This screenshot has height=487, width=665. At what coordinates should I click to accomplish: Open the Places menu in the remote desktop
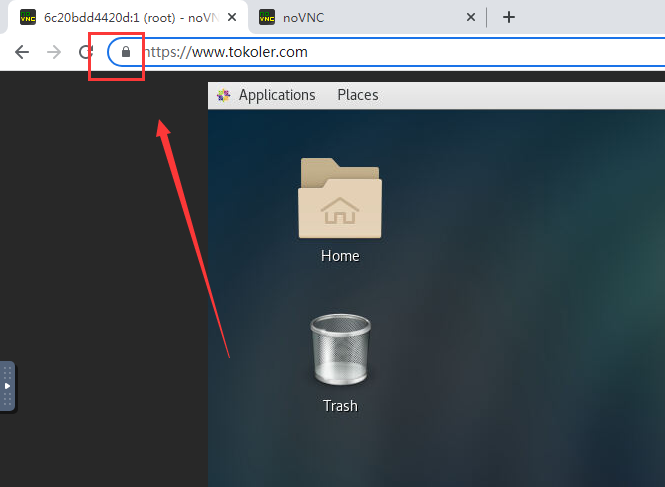click(x=358, y=95)
